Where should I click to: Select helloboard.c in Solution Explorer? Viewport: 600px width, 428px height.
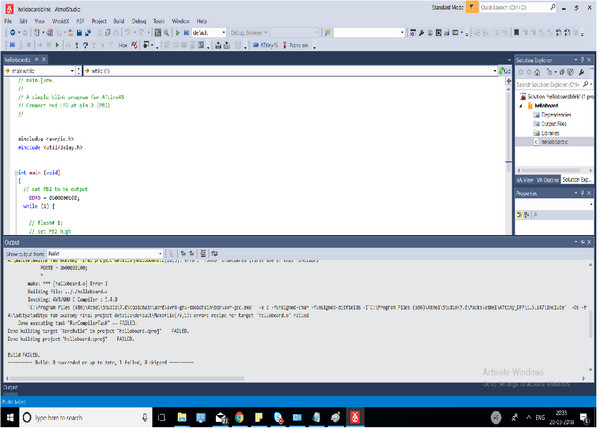[x=554, y=142]
